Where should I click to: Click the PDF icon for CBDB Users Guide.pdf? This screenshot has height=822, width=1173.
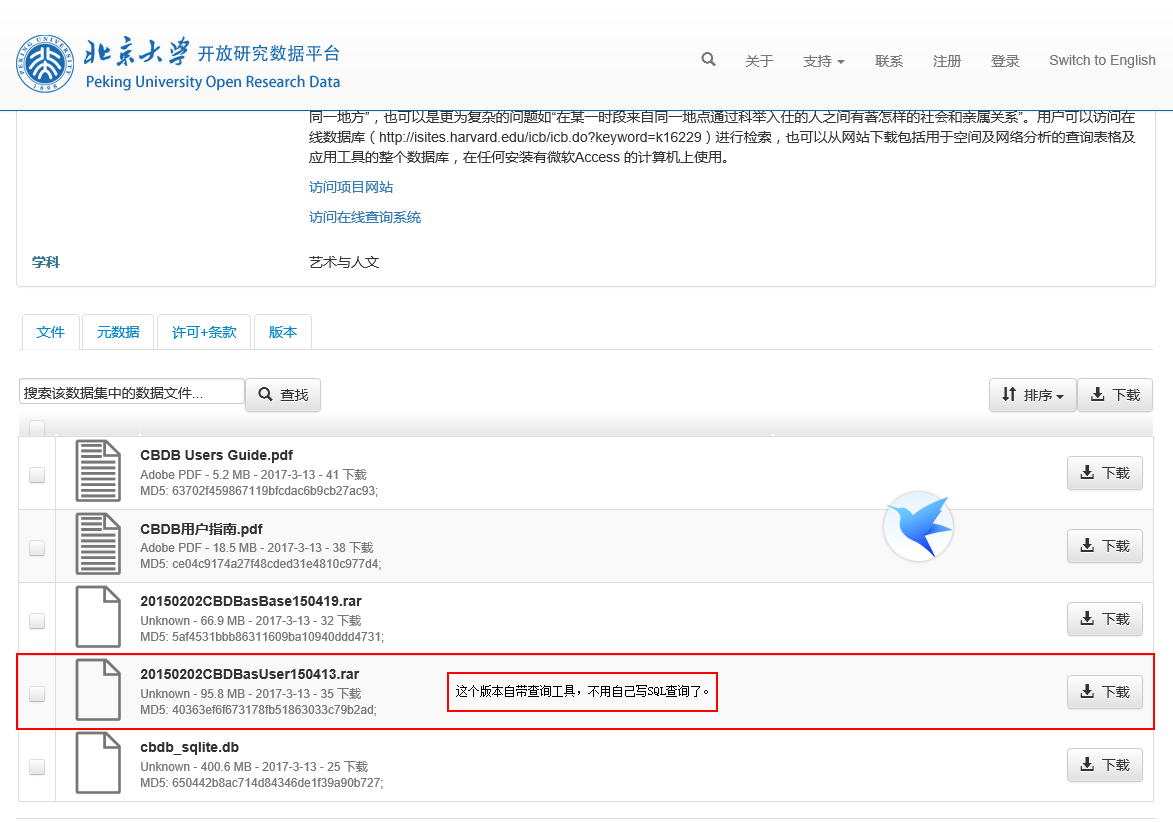97,470
